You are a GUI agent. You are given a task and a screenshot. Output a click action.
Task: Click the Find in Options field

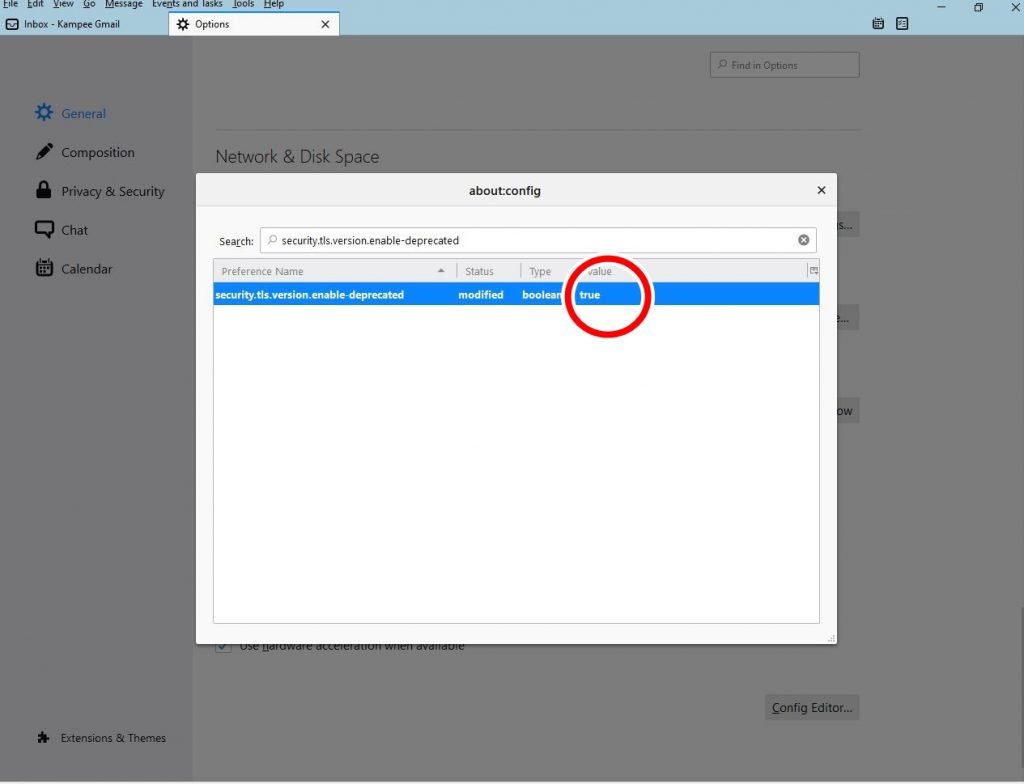pos(785,65)
